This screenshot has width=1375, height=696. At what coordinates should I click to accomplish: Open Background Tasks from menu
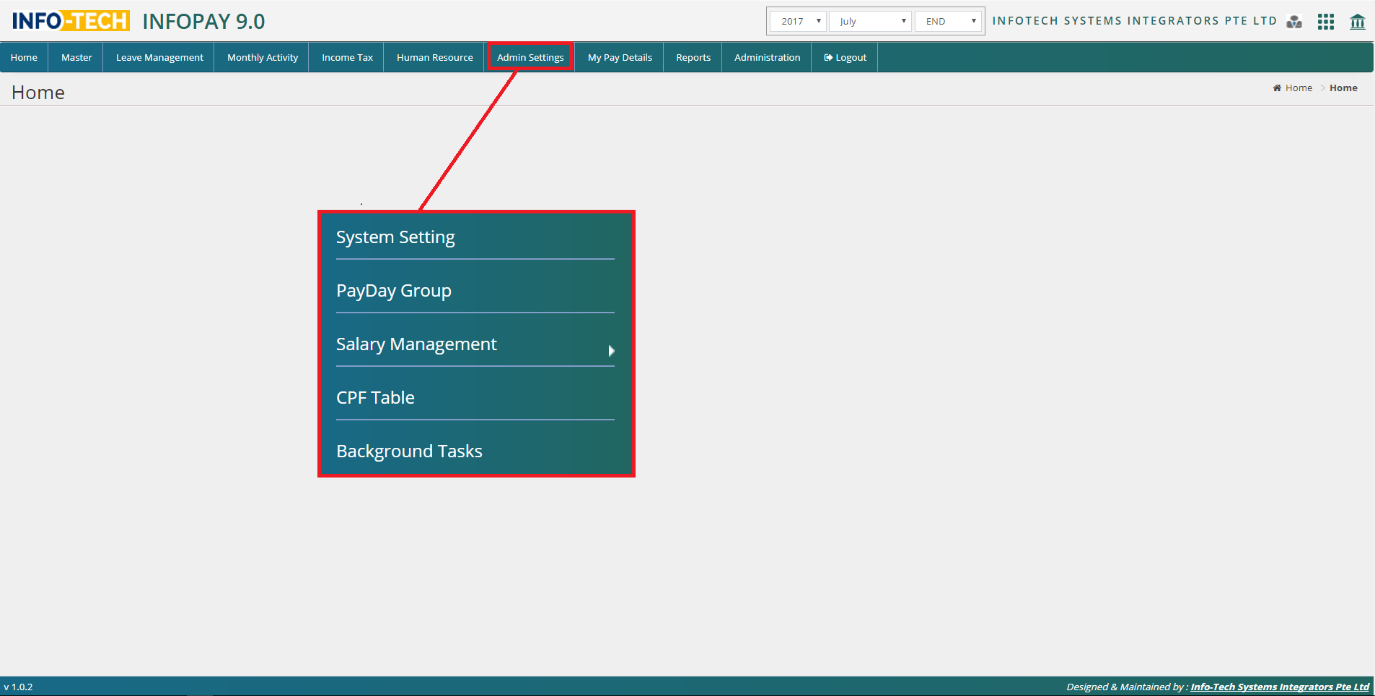409,451
